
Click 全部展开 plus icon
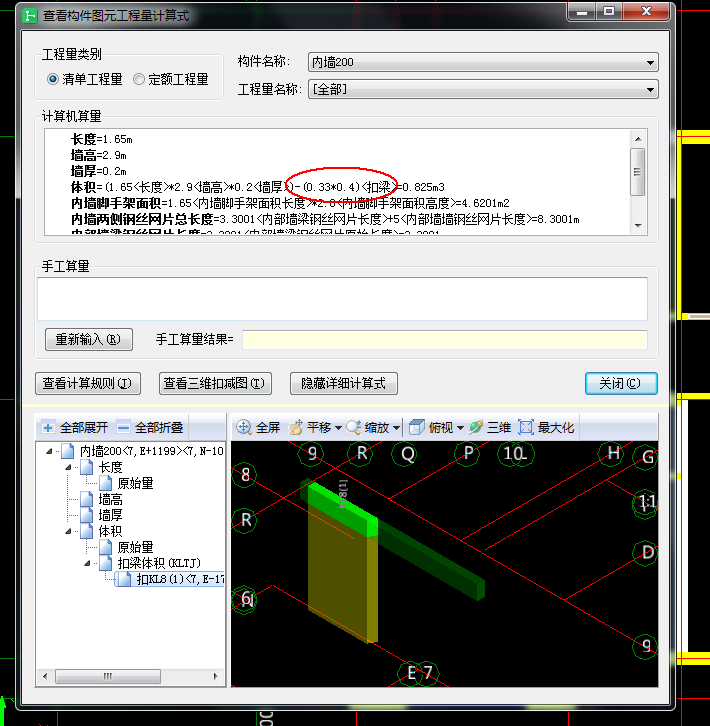point(48,427)
